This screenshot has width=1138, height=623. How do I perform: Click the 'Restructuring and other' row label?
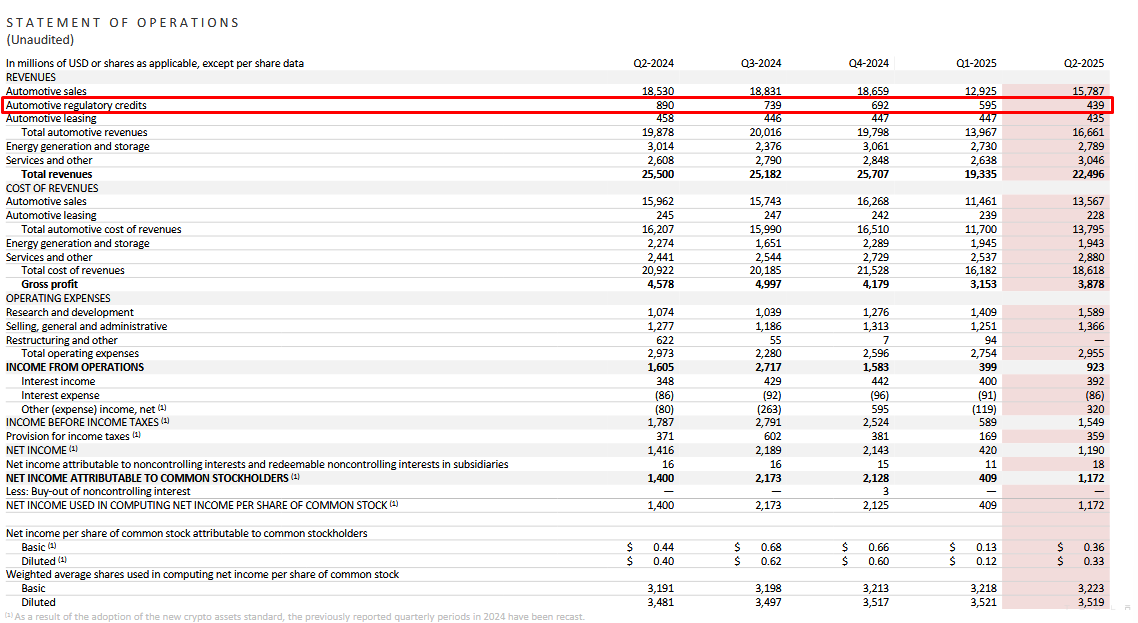pyautogui.click(x=62, y=341)
